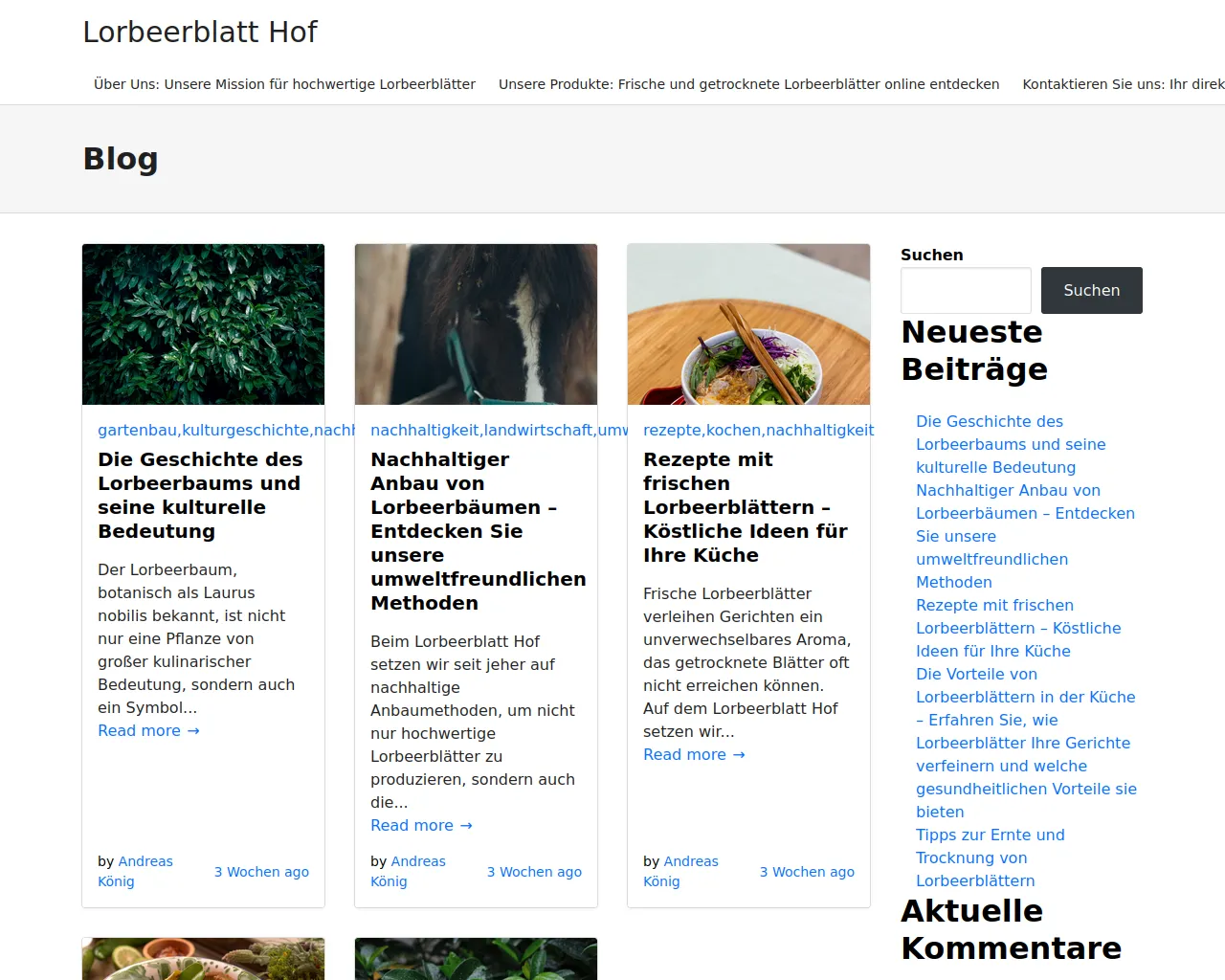Open Kontaktieren Sie uns menu item
The height and width of the screenshot is (980, 1225).
(x=1124, y=84)
